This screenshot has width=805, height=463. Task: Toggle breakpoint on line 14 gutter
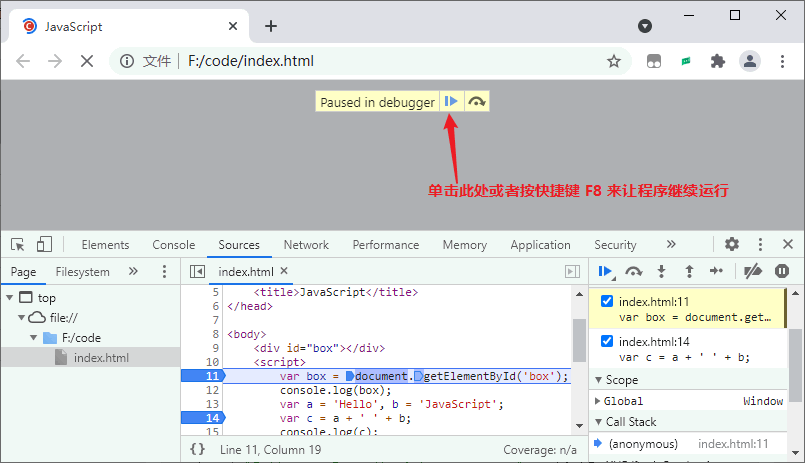tap(204, 418)
